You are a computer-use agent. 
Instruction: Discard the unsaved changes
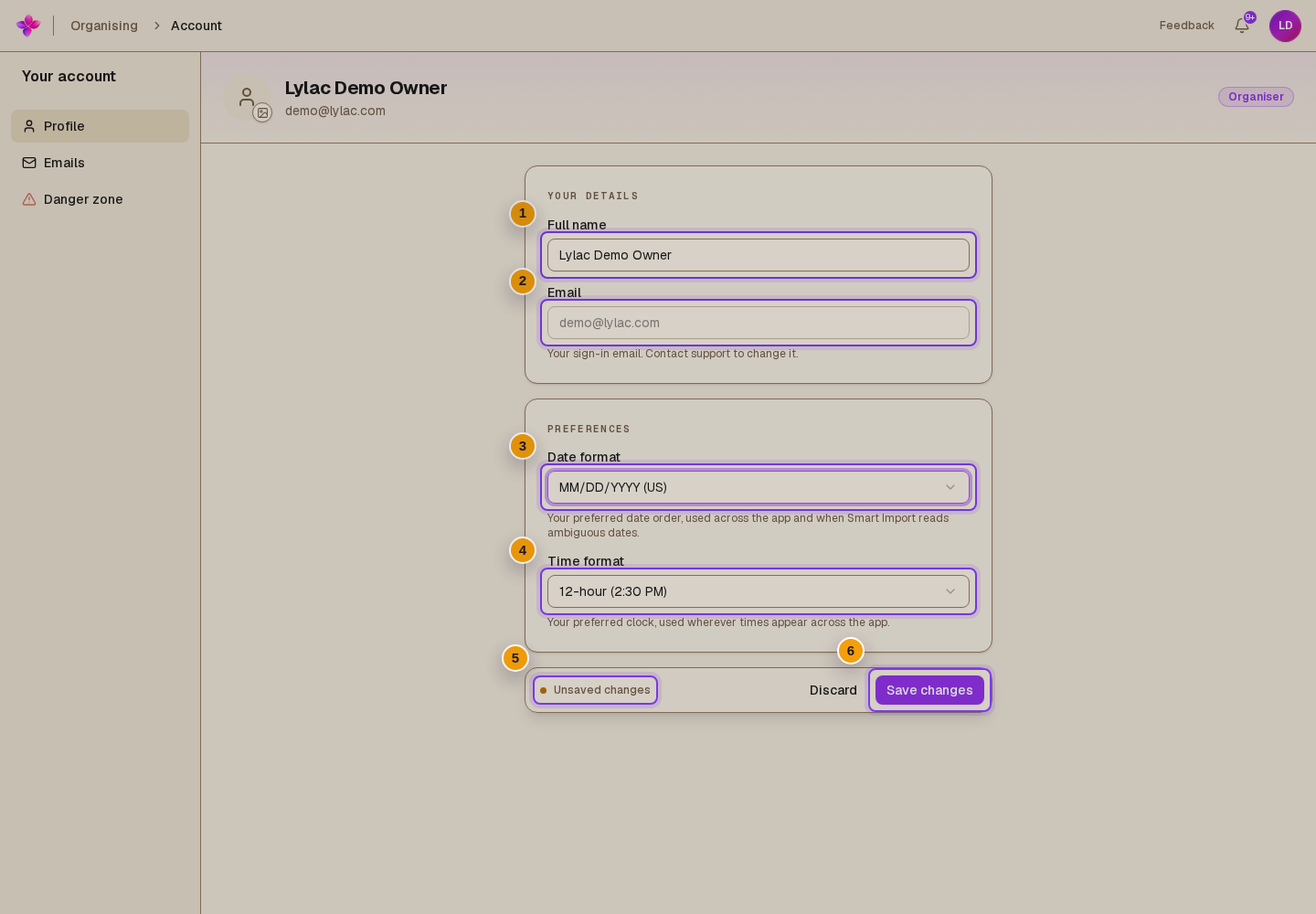point(833,690)
